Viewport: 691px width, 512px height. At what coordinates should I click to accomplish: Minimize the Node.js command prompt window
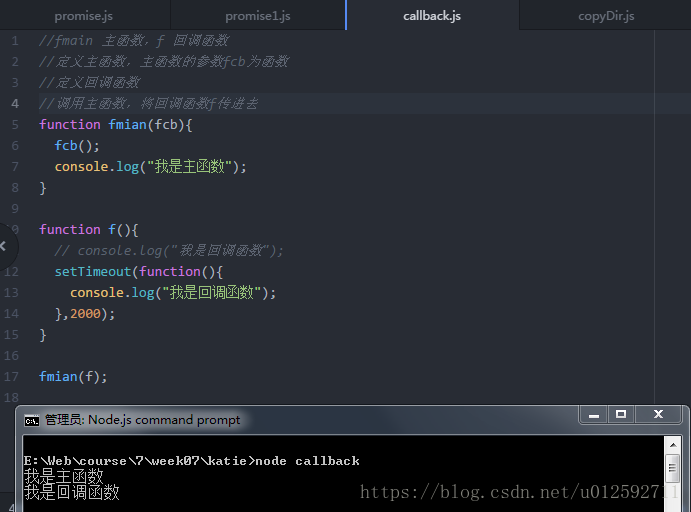594,415
